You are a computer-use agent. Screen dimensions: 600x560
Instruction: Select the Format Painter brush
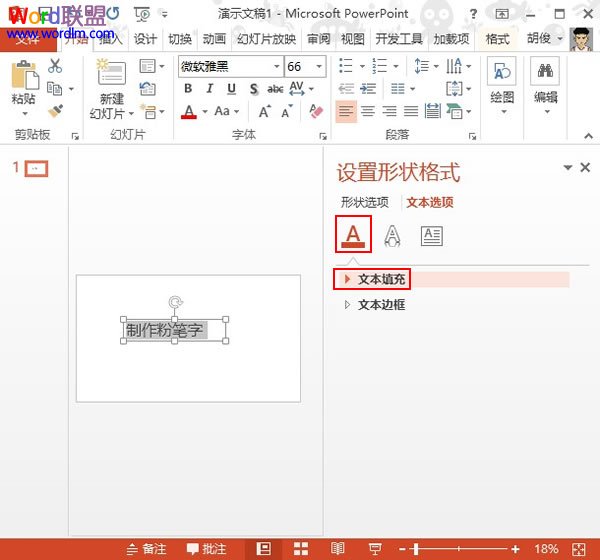[56, 111]
